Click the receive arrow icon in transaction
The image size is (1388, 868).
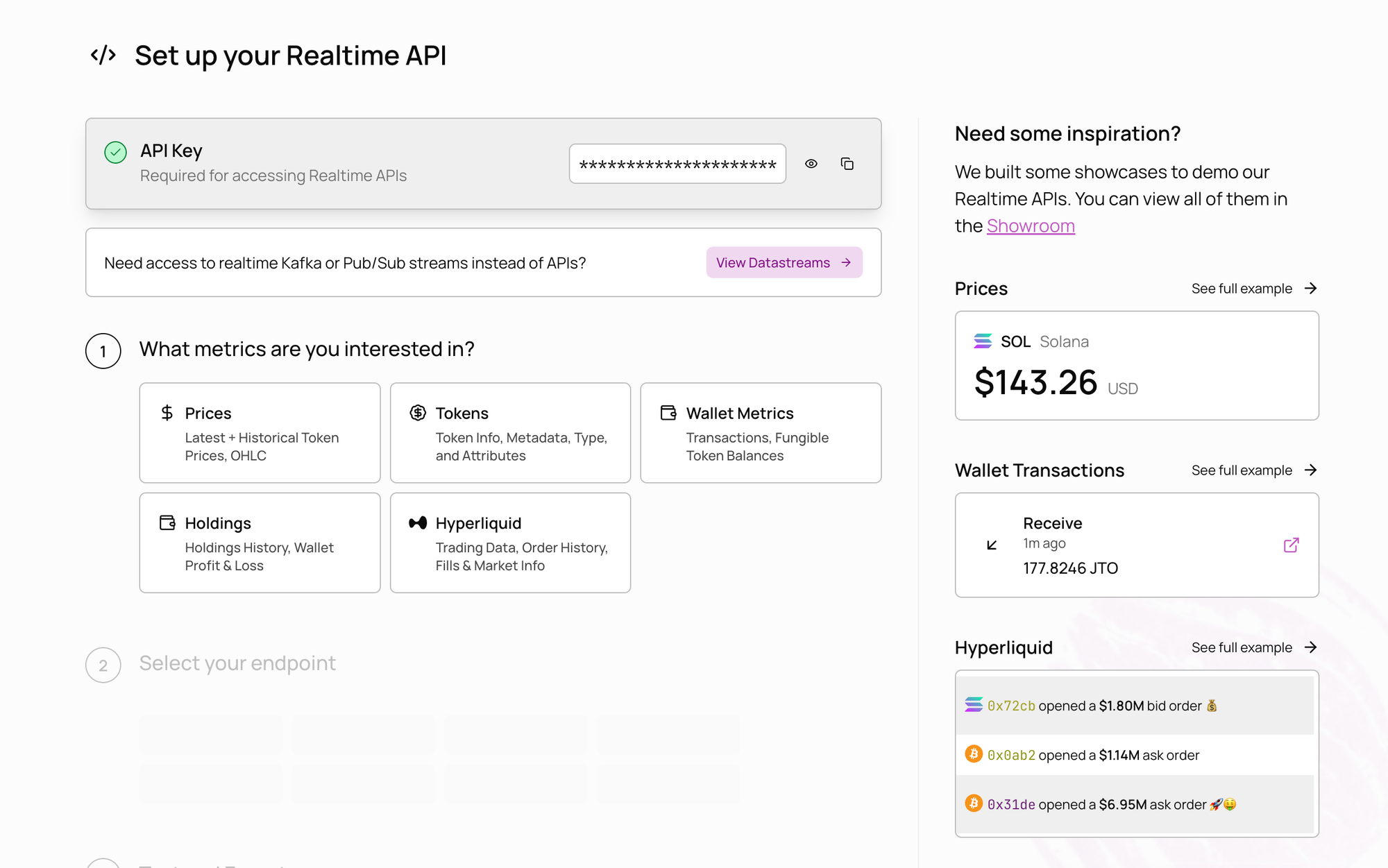click(992, 545)
